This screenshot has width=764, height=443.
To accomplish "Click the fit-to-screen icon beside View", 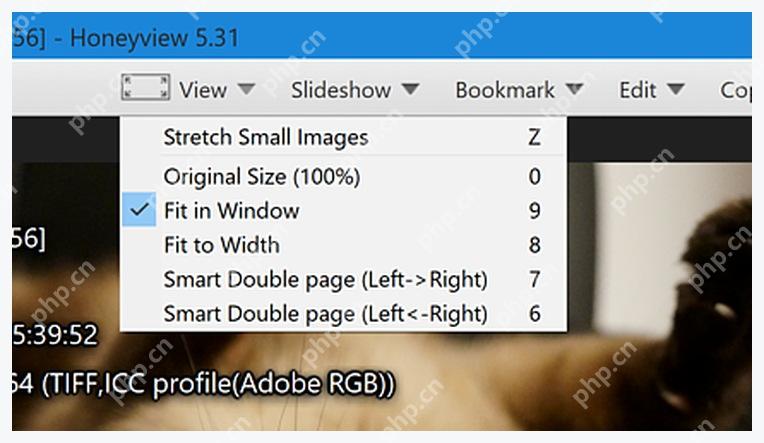I will (x=145, y=87).
